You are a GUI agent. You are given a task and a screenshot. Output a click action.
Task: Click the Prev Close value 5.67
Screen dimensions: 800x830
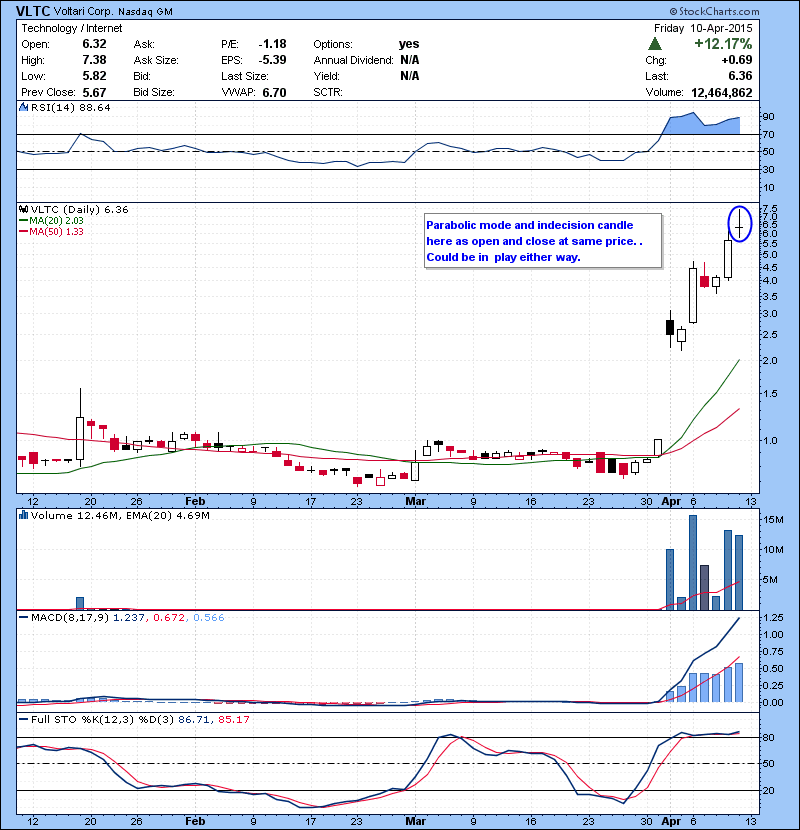(94, 92)
